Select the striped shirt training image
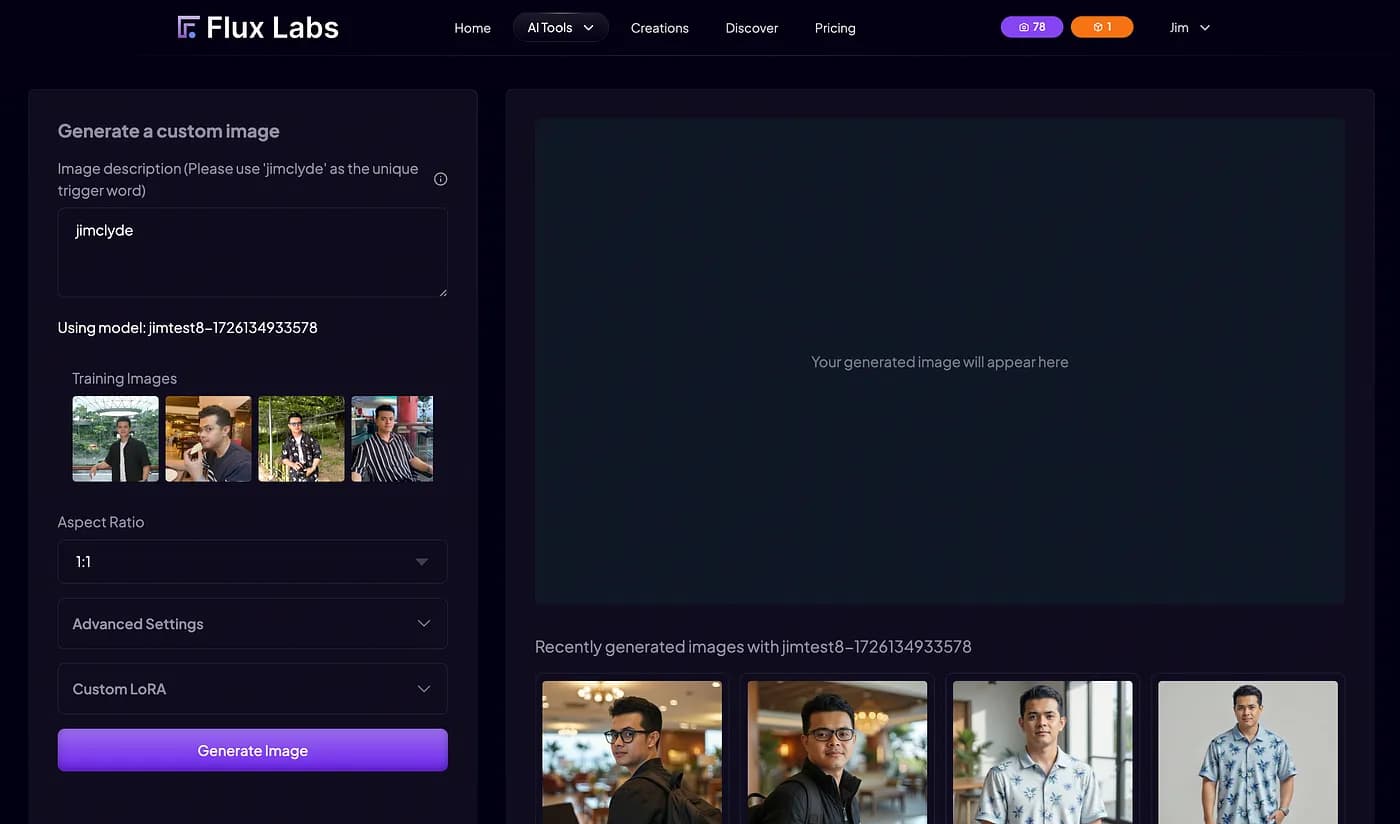Screen dimensions: 1400x824 (x=392, y=439)
